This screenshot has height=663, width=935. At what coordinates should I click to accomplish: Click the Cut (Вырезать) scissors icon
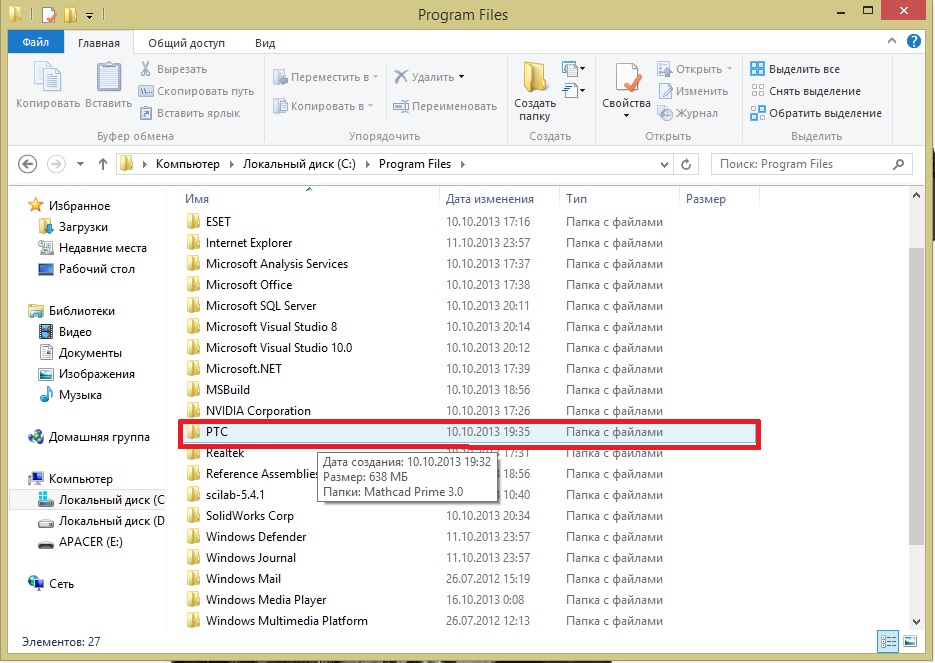[x=145, y=69]
